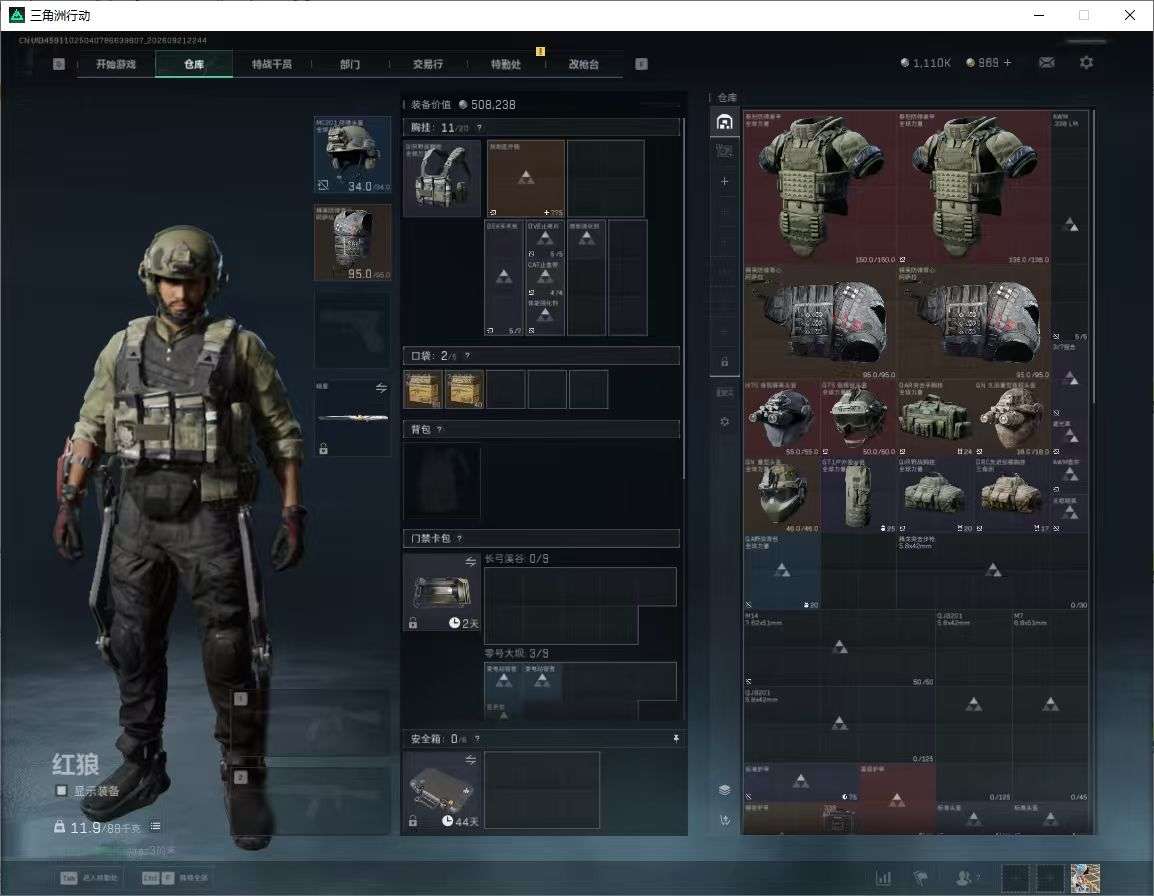Show the 背包 help question mark
This screenshot has height=896, width=1154.
point(439,430)
